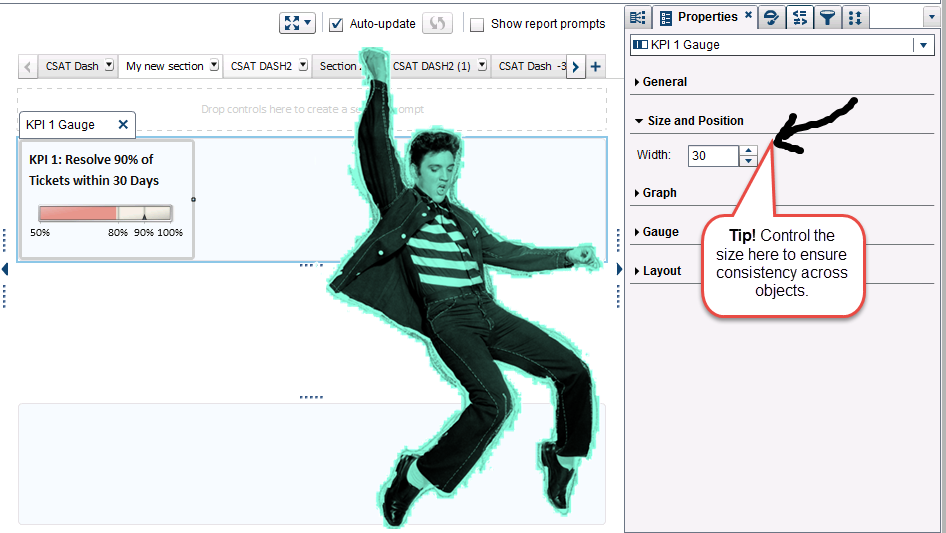Click the Width input field

pyautogui.click(x=713, y=156)
